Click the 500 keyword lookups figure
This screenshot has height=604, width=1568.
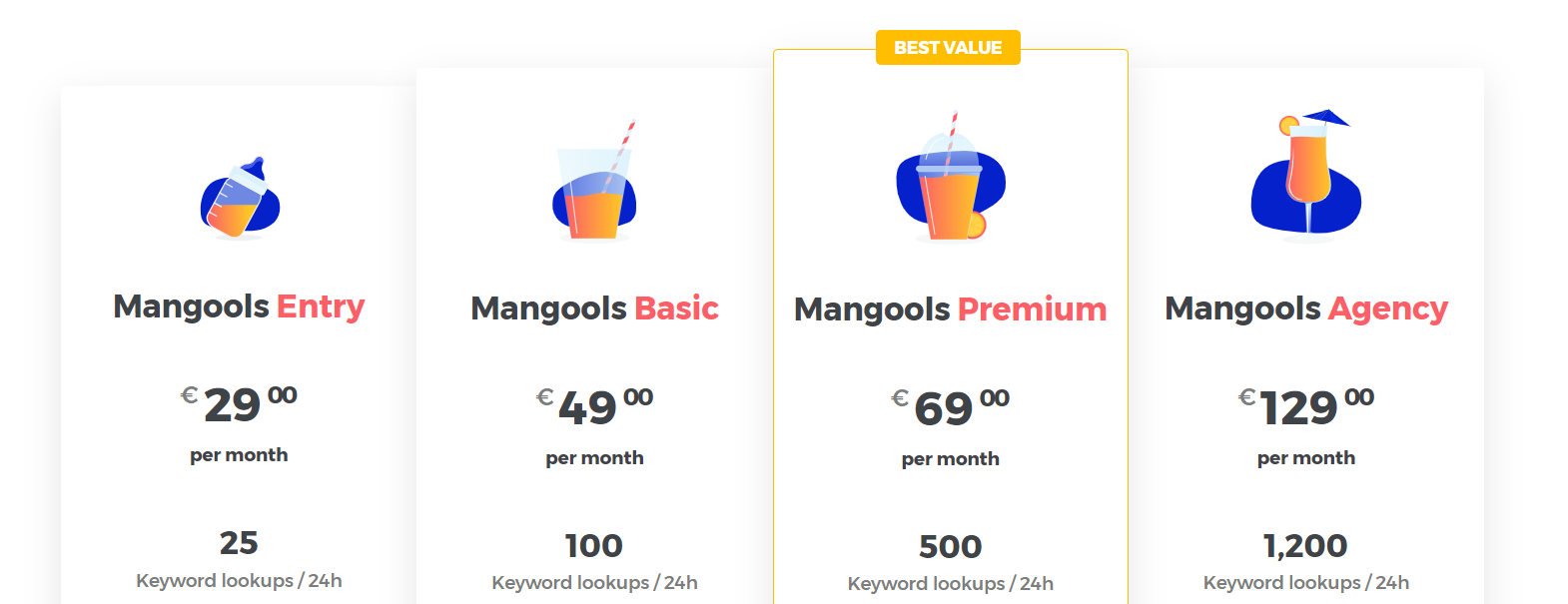951,547
